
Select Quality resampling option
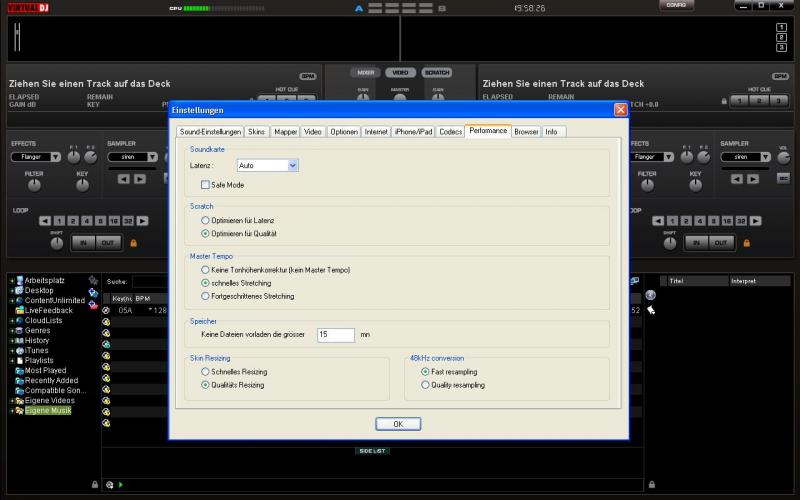point(425,385)
